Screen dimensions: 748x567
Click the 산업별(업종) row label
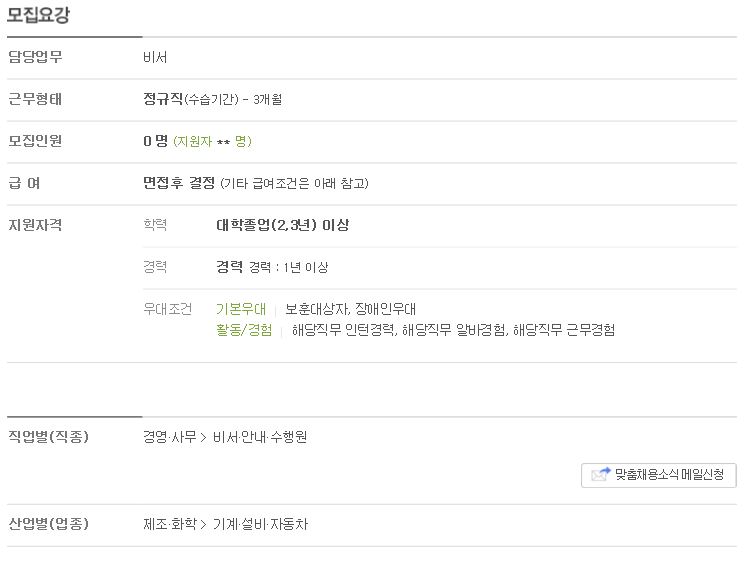tap(49, 524)
